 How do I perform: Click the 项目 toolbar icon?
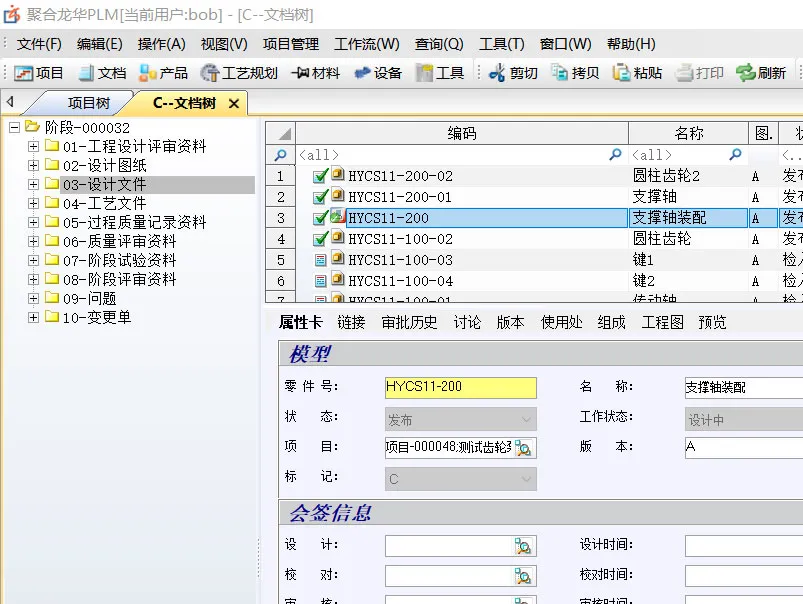tap(24, 73)
